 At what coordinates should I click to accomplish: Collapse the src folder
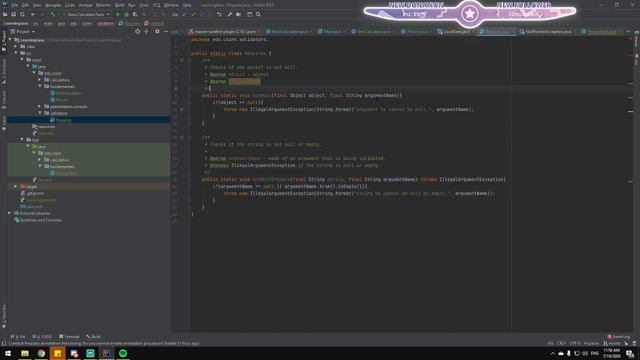tap(16, 53)
